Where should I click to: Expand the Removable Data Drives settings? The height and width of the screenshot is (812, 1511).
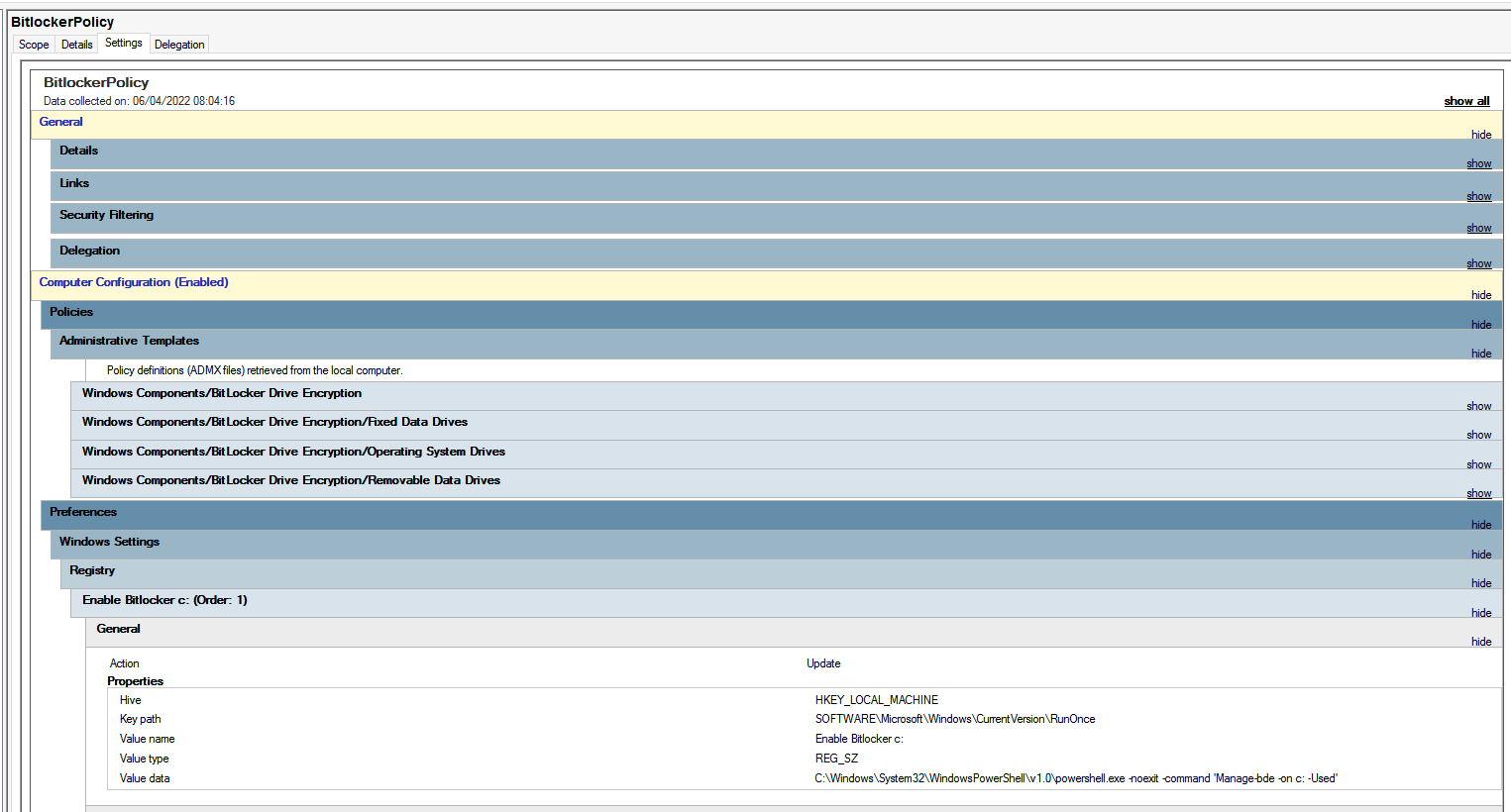click(x=1478, y=492)
